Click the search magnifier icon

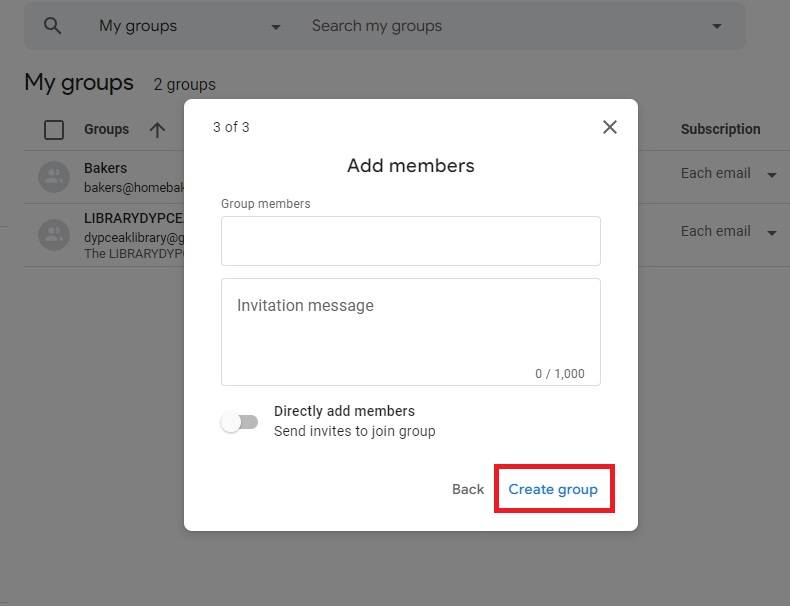[x=52, y=25]
